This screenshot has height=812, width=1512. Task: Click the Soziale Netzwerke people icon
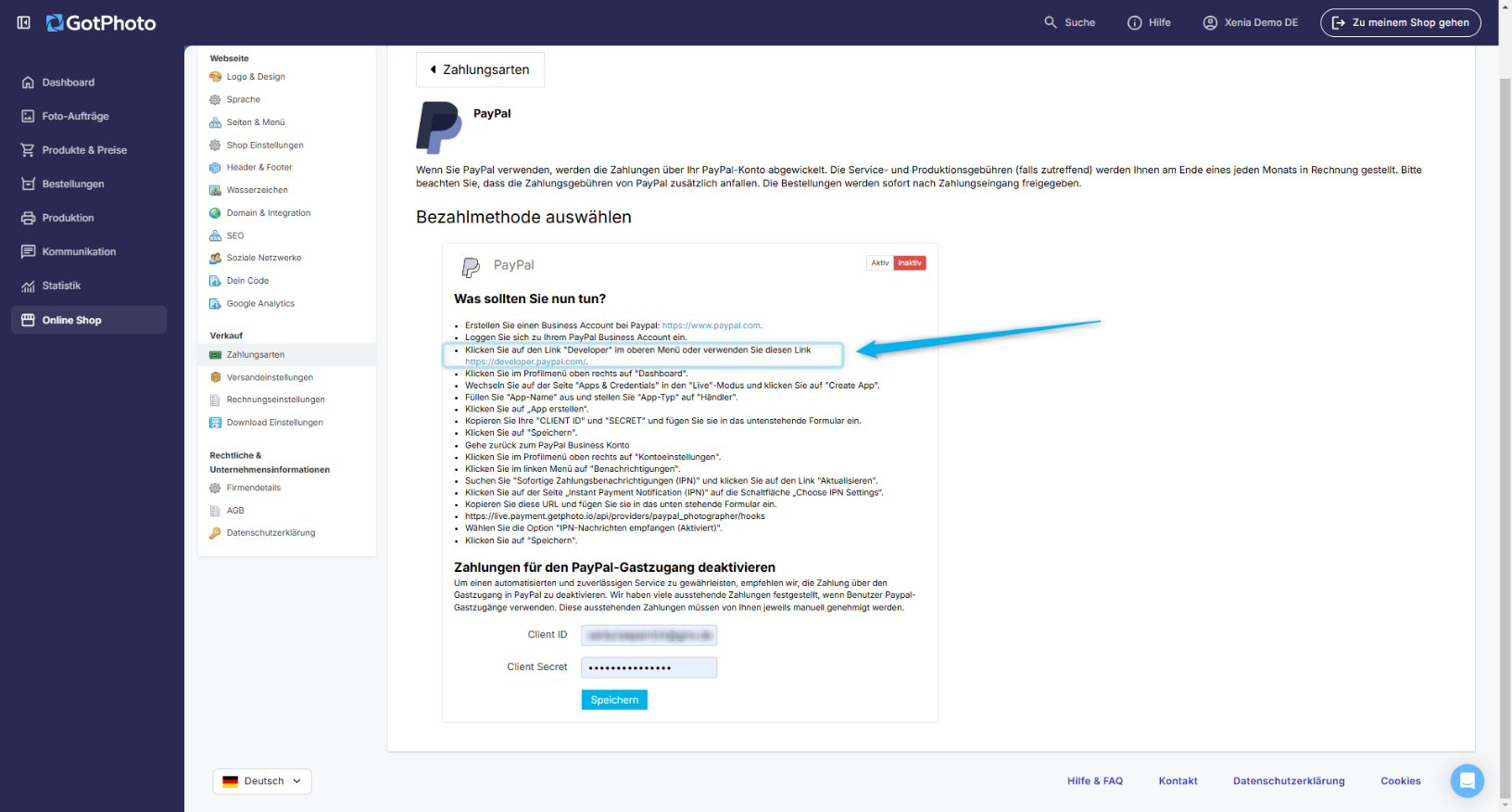pos(215,258)
